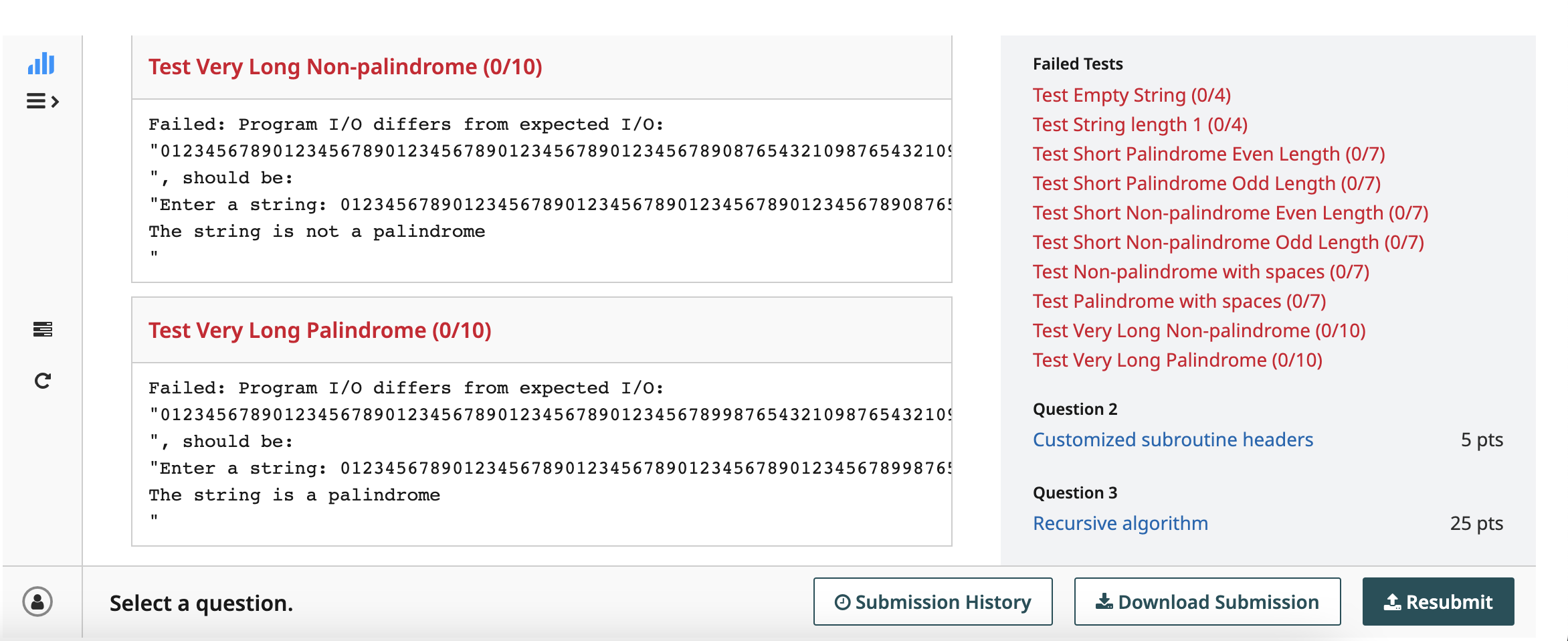This screenshot has height=641, width=1568.
Task: Expand the sidebar navigation menu
Action: (41, 102)
